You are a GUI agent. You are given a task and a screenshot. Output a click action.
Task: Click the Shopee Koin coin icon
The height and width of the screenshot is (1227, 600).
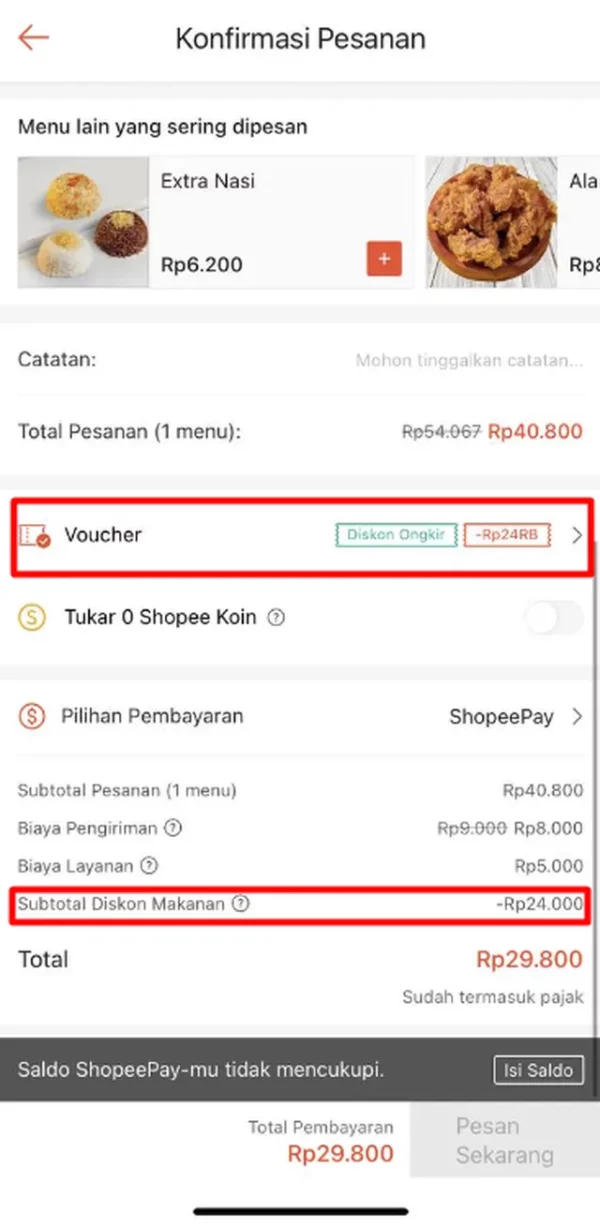pyautogui.click(x=32, y=618)
